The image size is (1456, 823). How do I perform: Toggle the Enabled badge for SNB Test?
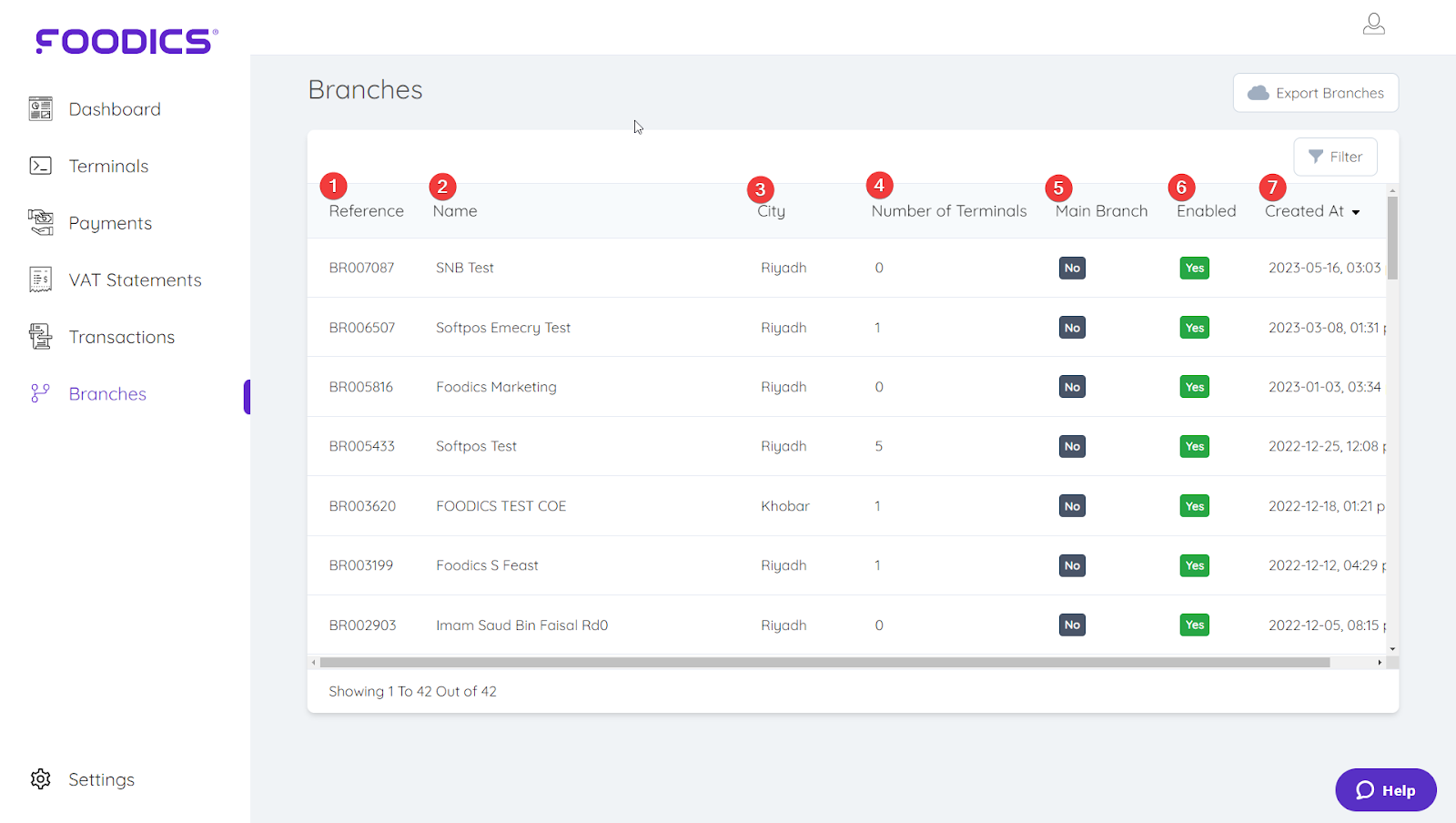(1194, 268)
